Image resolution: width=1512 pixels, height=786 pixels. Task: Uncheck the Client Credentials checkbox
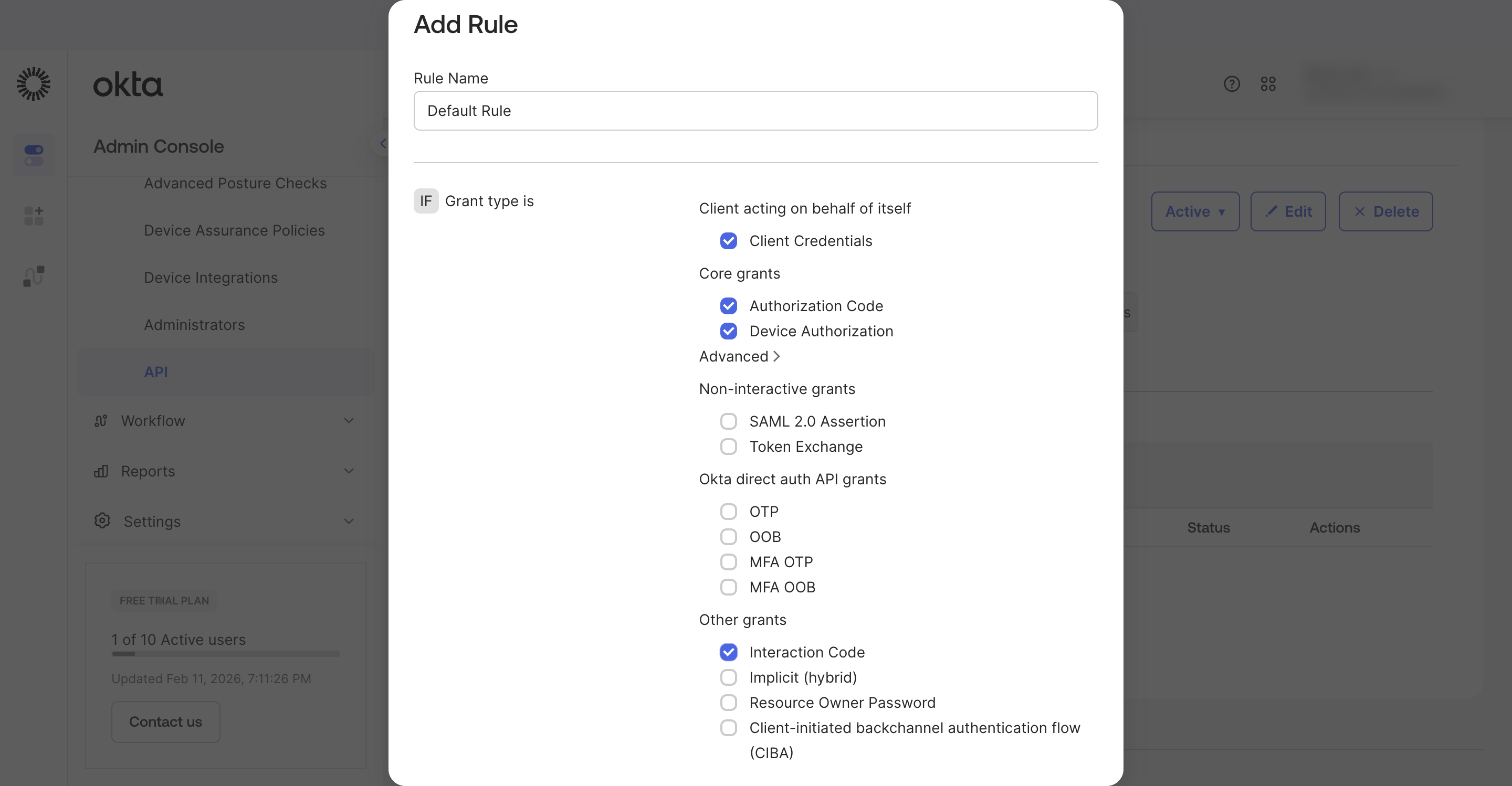(x=728, y=241)
